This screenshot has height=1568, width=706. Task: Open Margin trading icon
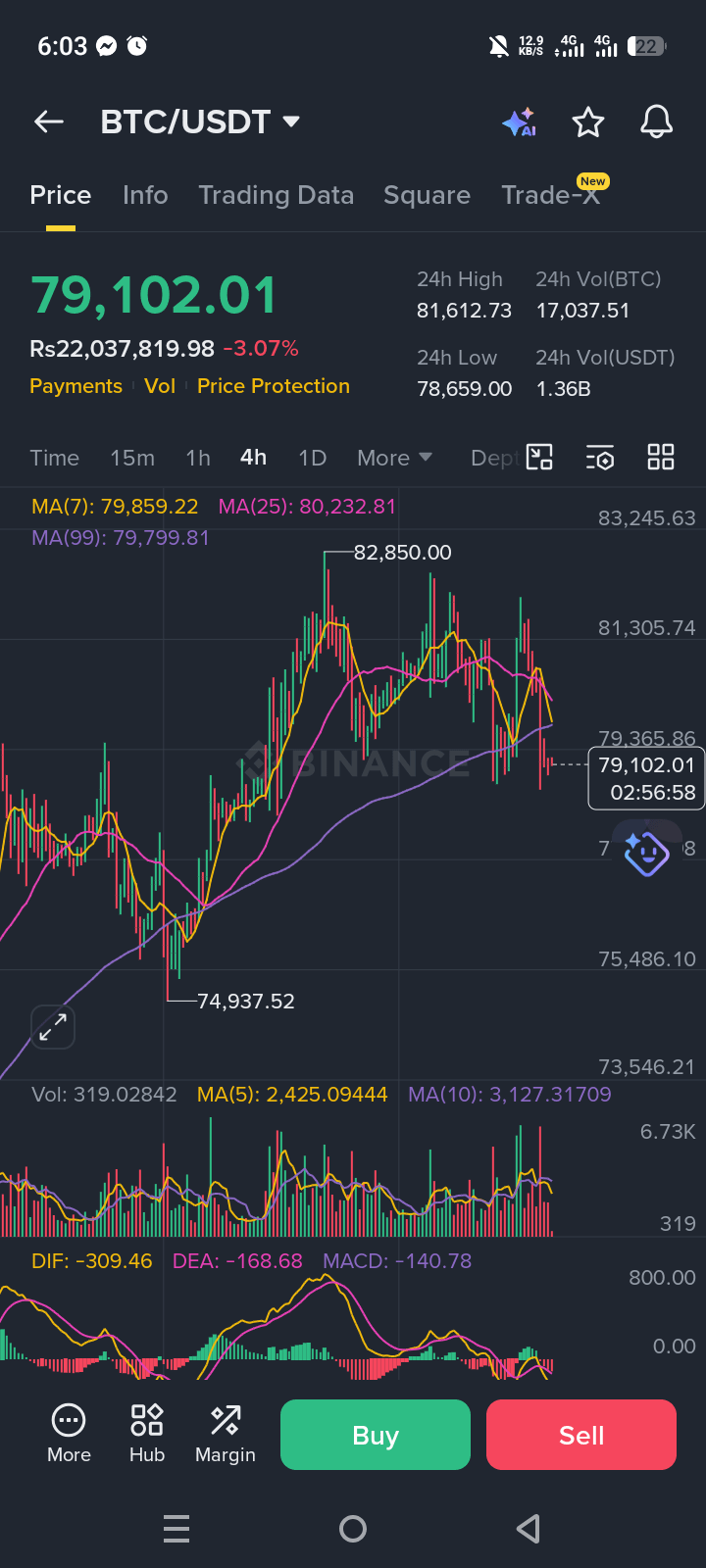(226, 1434)
